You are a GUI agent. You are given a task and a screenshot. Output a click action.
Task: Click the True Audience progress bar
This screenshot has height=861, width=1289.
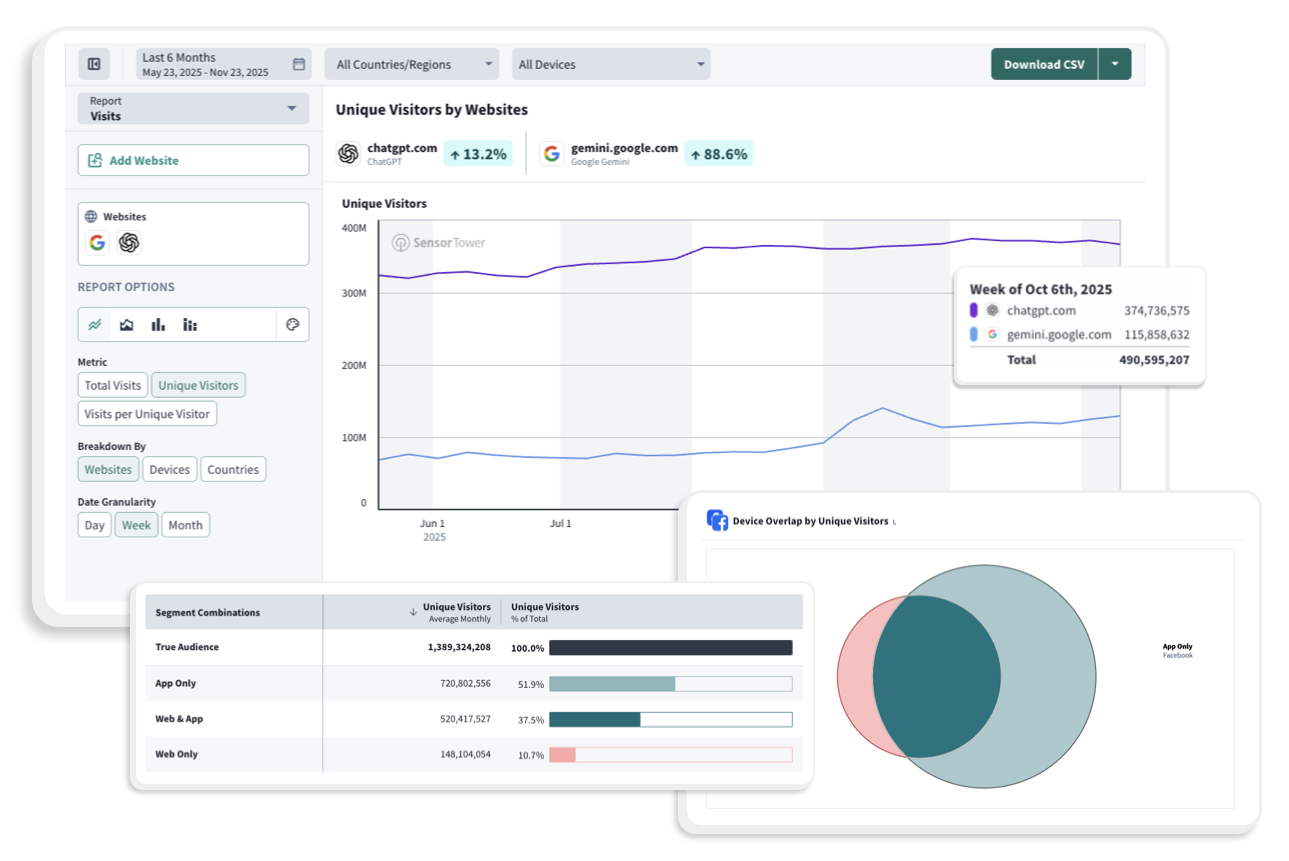tap(670, 648)
